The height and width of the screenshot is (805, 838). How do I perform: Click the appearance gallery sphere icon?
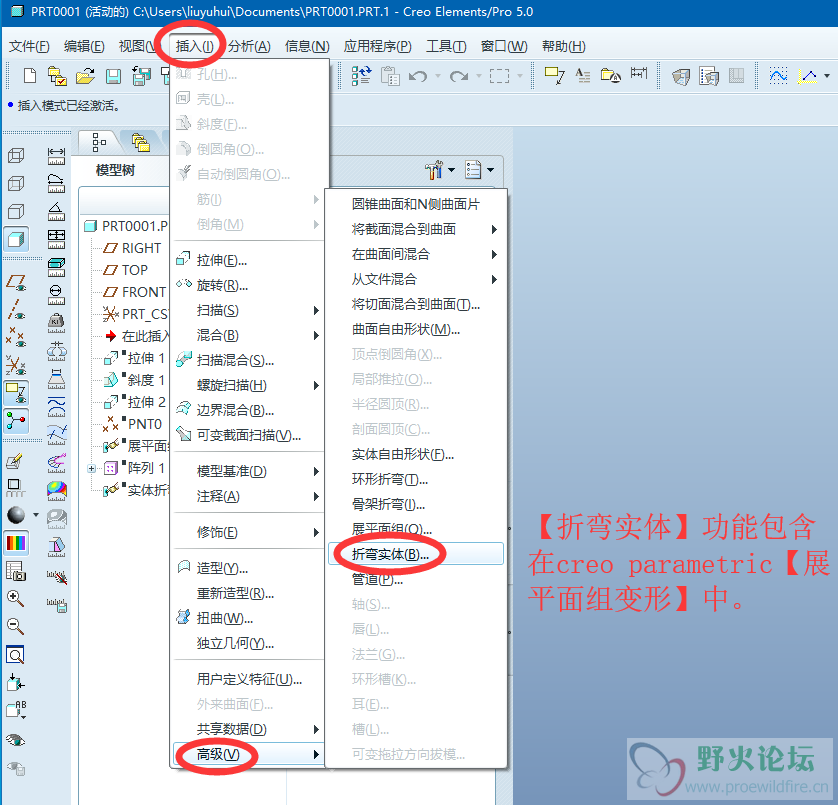point(16,515)
